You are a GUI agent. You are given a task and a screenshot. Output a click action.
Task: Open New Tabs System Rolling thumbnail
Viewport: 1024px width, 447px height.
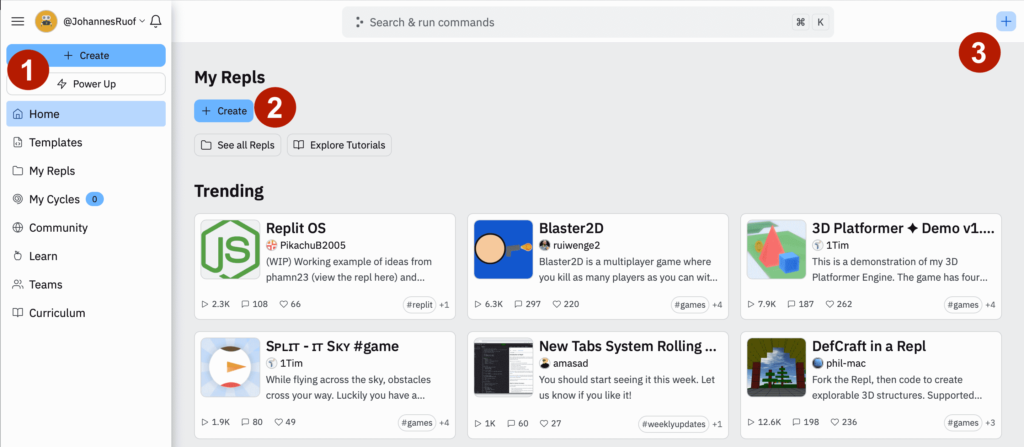click(504, 367)
